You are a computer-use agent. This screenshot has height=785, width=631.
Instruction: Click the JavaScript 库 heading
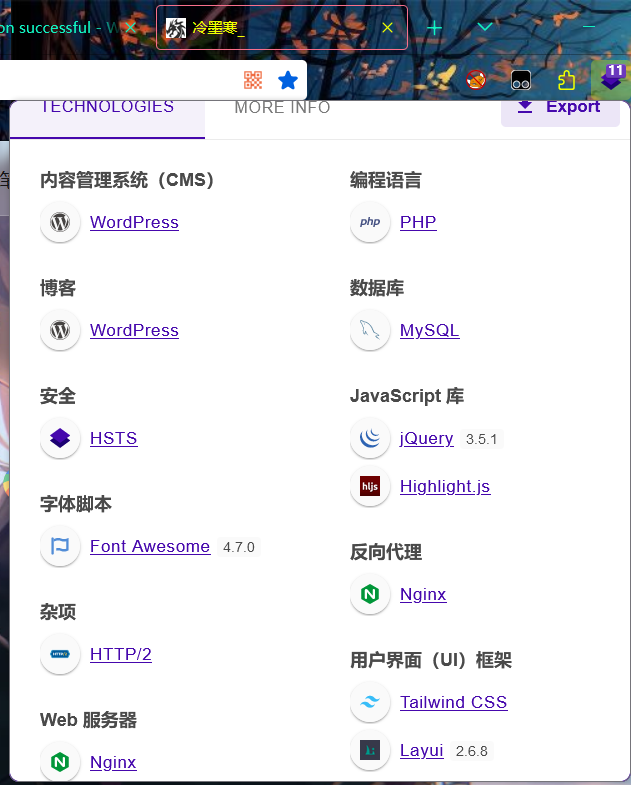click(x=407, y=396)
